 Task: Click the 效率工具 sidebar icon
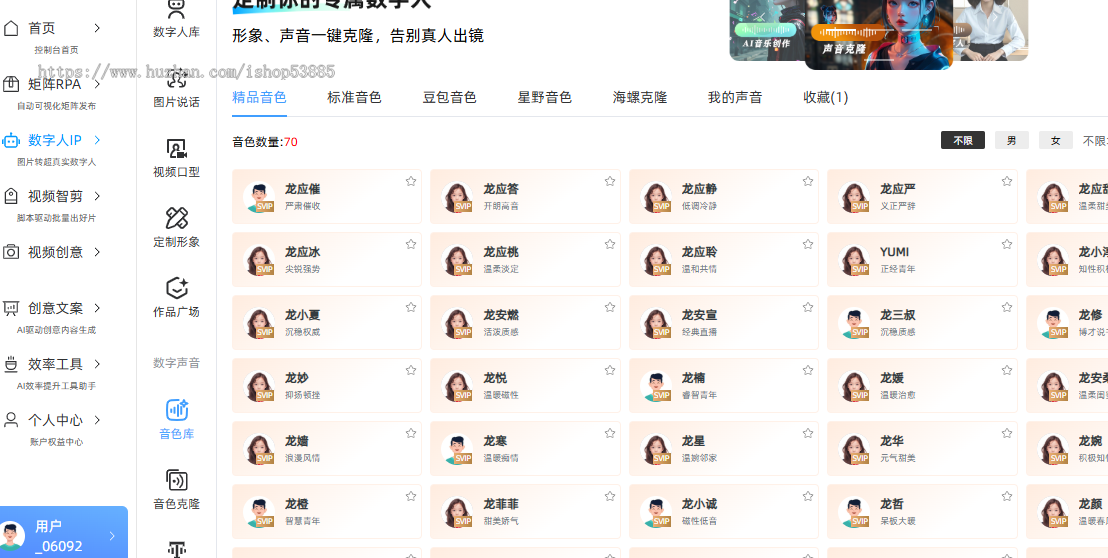pyautogui.click(x=11, y=364)
